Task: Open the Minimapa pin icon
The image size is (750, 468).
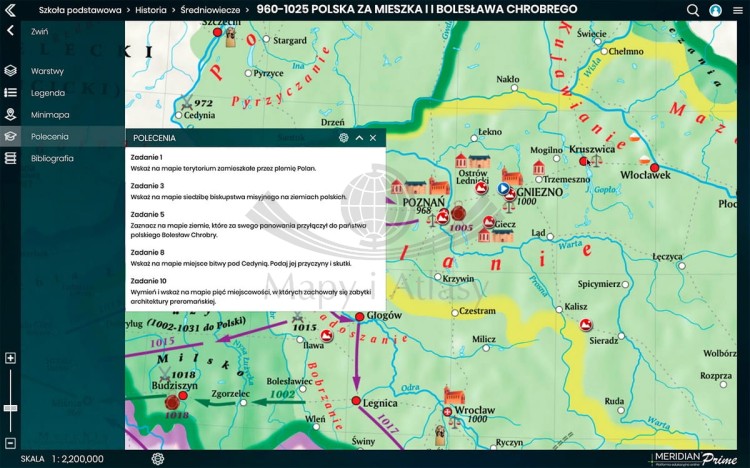Action: [x=10, y=114]
